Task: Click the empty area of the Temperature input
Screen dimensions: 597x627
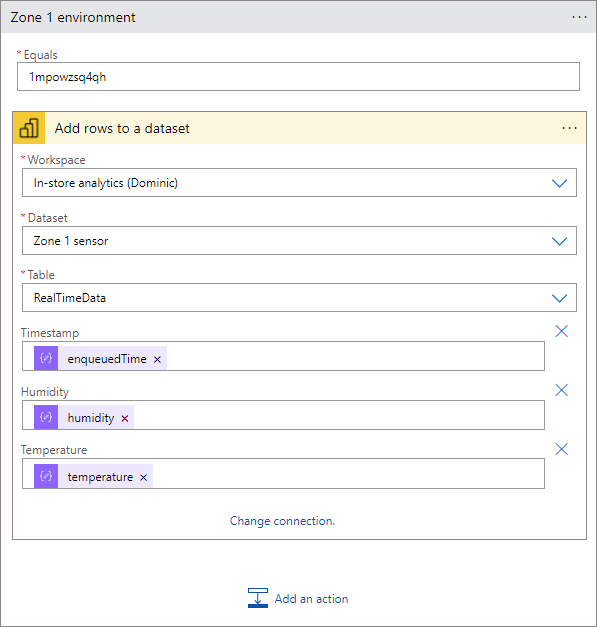Action: click(x=348, y=474)
